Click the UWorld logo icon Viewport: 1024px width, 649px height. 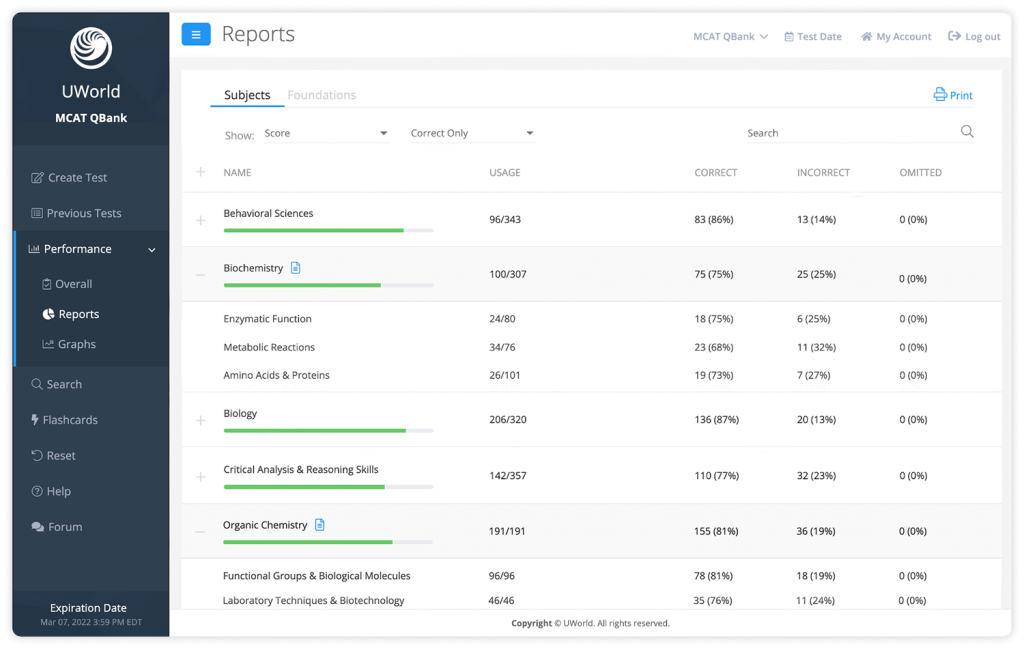pyautogui.click(x=91, y=48)
